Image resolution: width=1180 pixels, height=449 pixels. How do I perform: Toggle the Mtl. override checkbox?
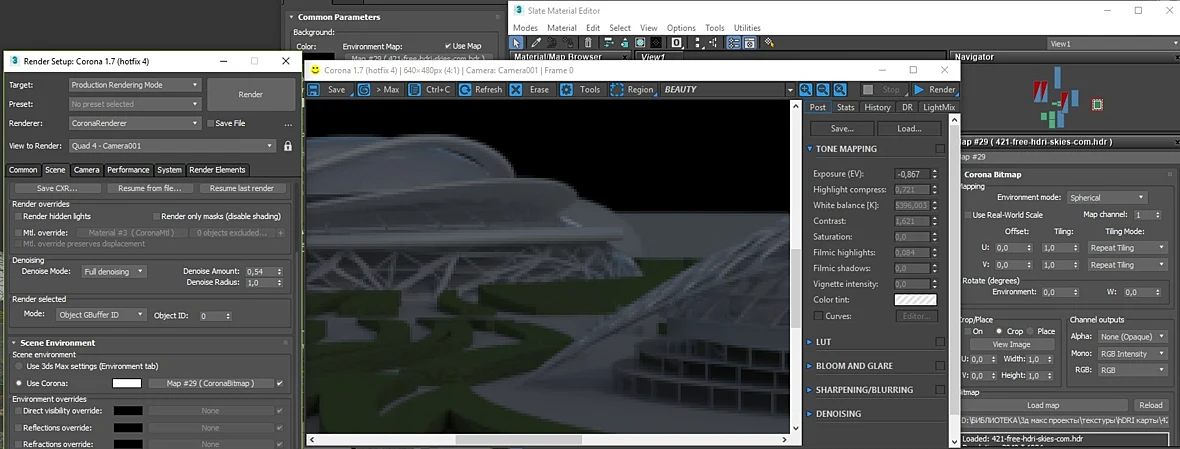click(19, 233)
